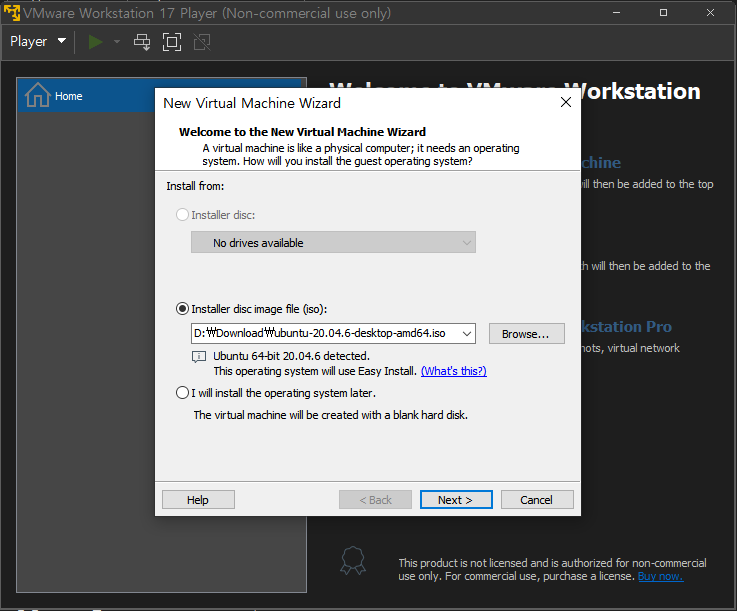Choose I will install the operating system later
The image size is (737, 611).
[182, 392]
